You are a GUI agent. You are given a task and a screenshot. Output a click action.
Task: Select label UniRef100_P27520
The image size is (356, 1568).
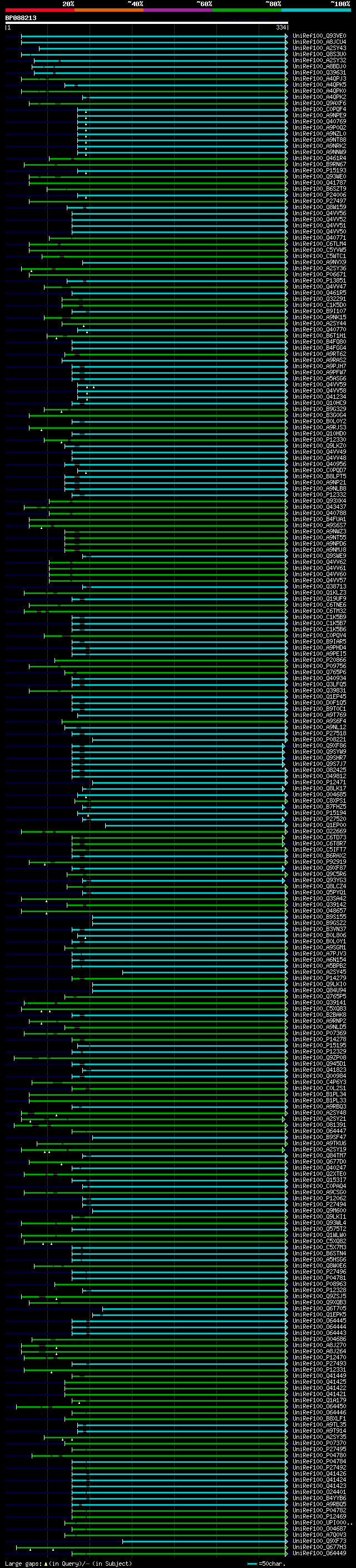[x=319, y=819]
